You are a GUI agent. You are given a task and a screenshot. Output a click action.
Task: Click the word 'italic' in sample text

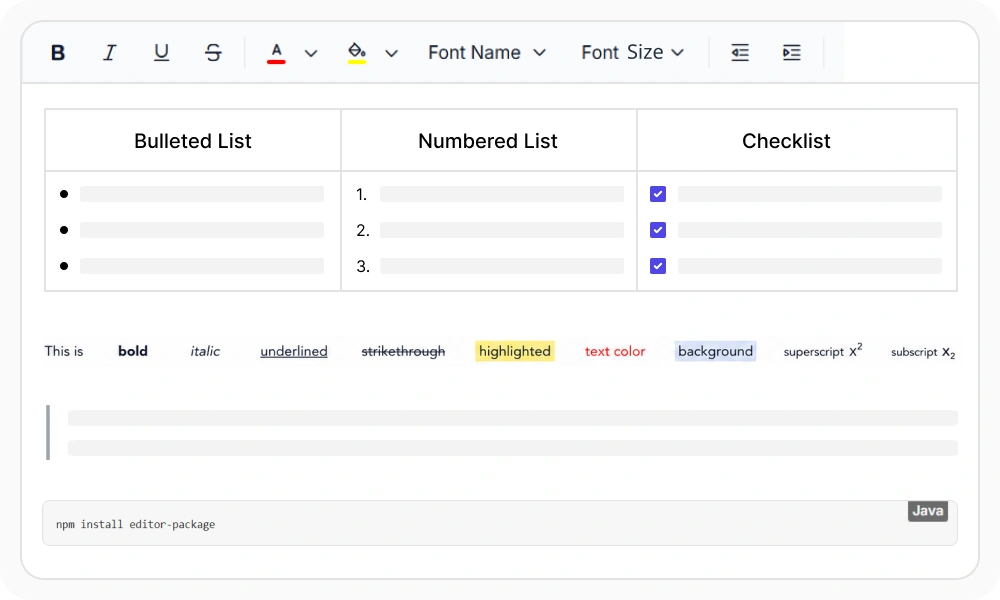point(205,351)
